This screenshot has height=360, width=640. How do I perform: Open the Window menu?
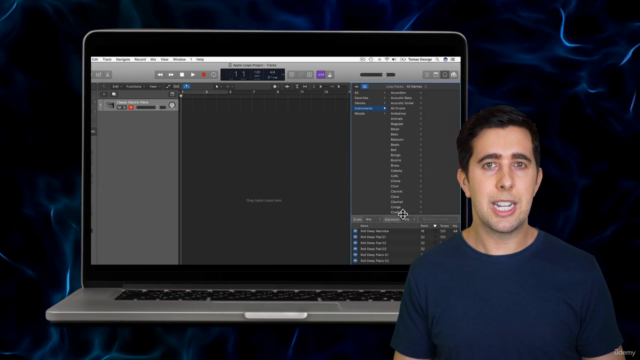179,60
